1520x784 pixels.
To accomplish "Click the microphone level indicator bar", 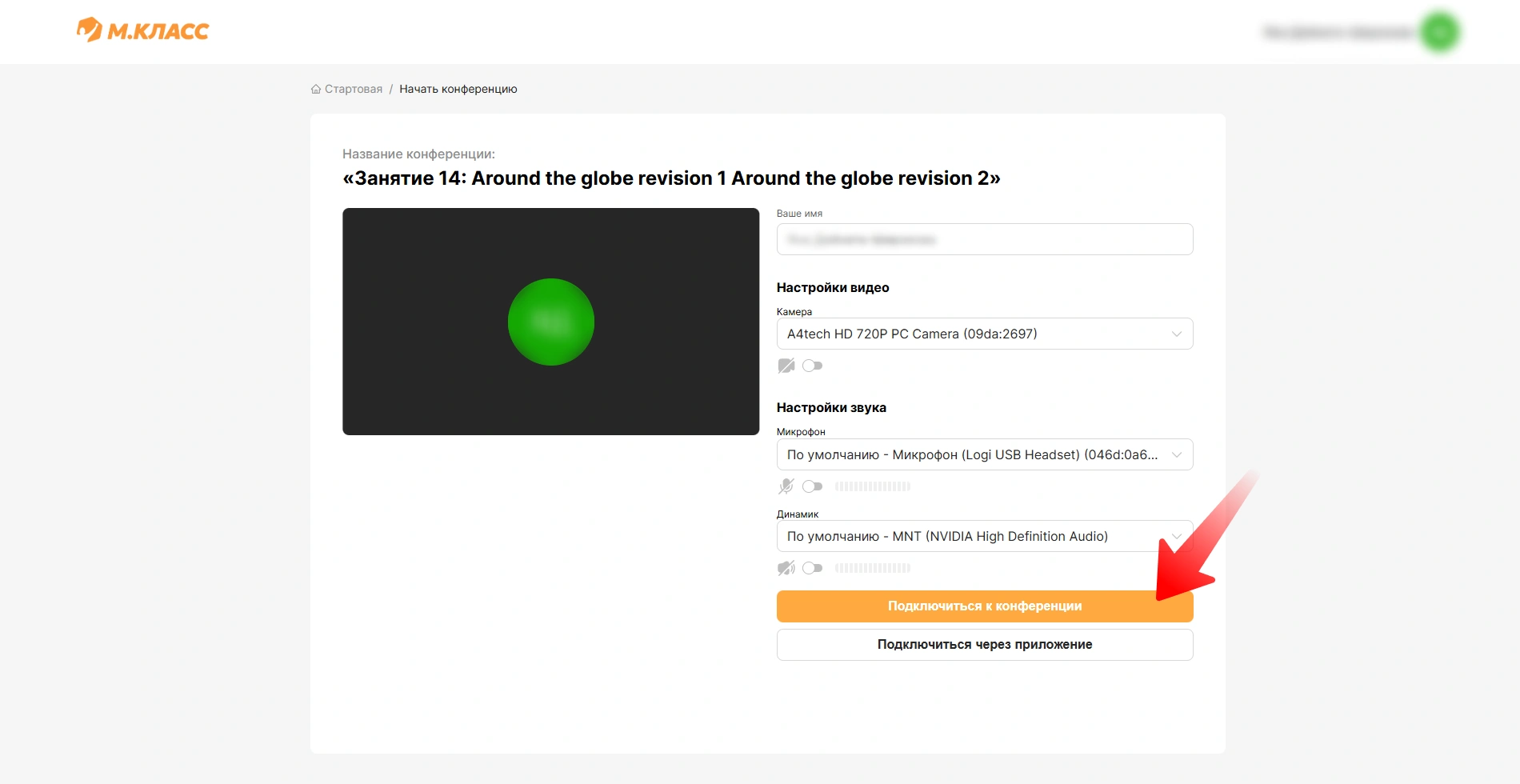I will (x=872, y=486).
